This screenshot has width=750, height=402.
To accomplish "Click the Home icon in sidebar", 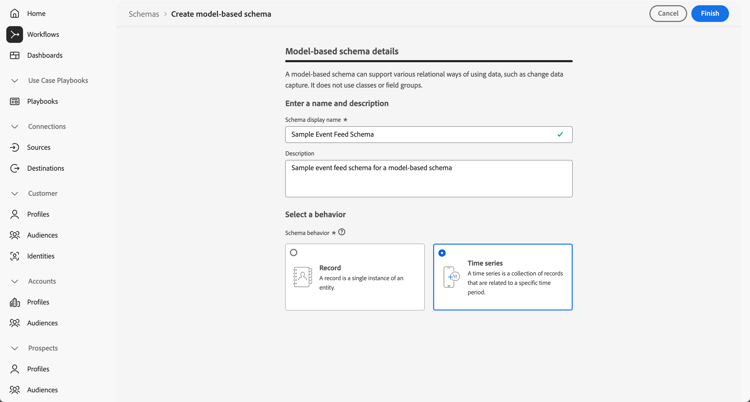I will pyautogui.click(x=15, y=14).
